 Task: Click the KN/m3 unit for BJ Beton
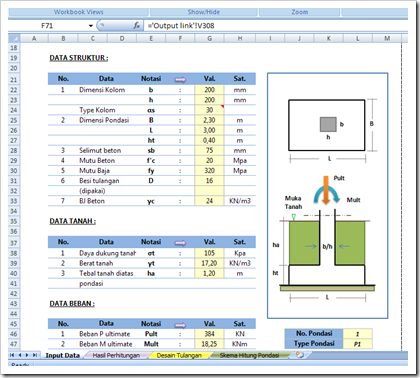240,201
